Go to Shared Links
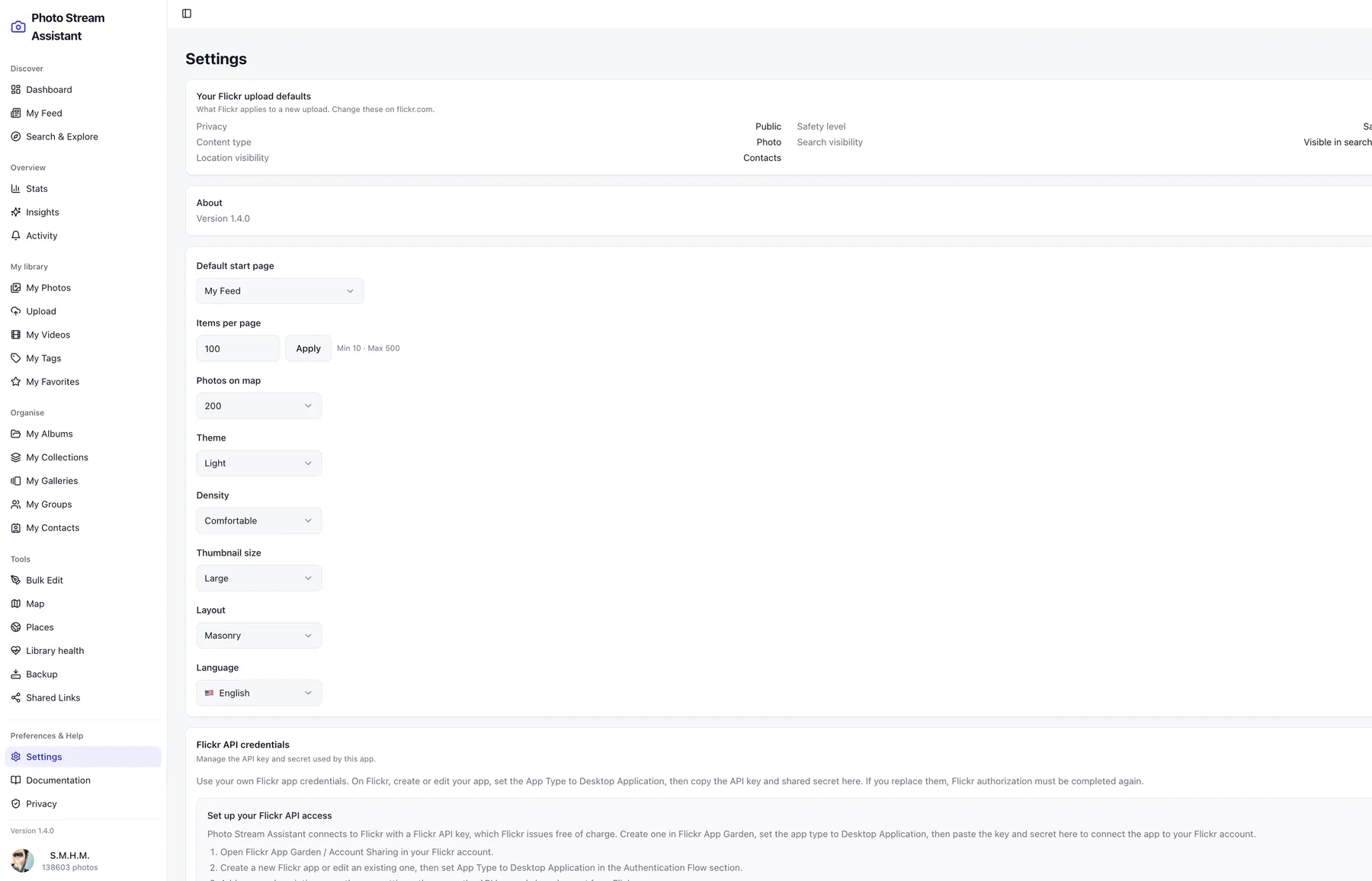 83,697
